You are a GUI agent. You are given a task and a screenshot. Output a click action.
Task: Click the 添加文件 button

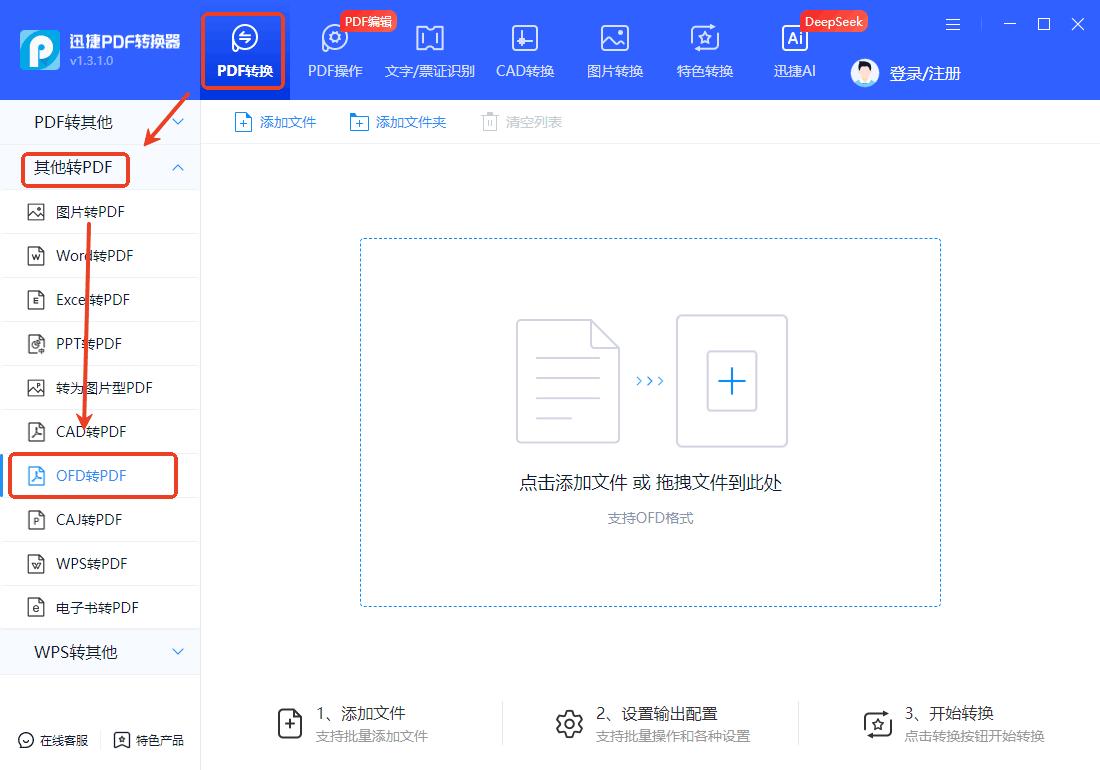pos(275,121)
